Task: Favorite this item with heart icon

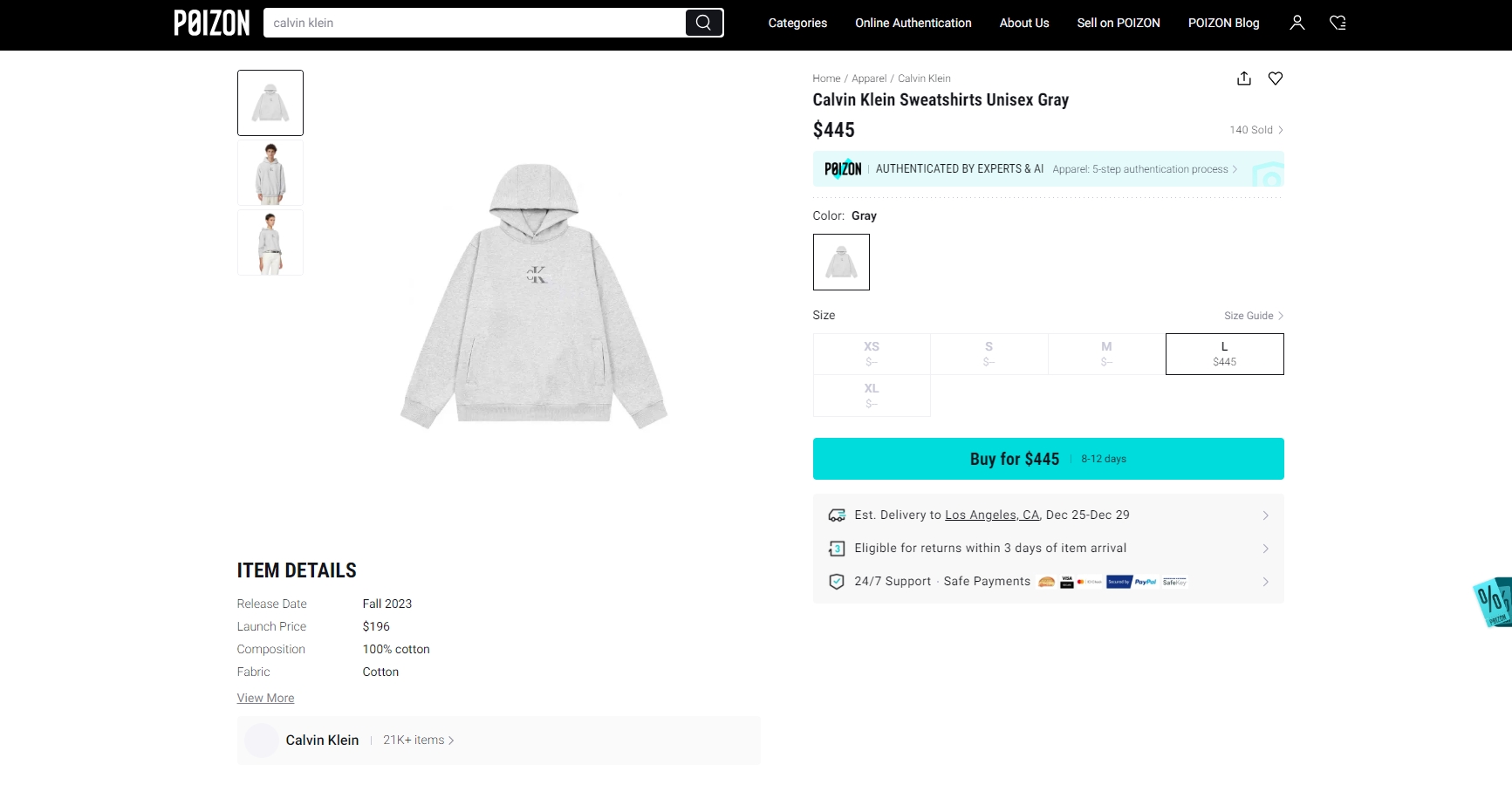Action: coord(1276,78)
